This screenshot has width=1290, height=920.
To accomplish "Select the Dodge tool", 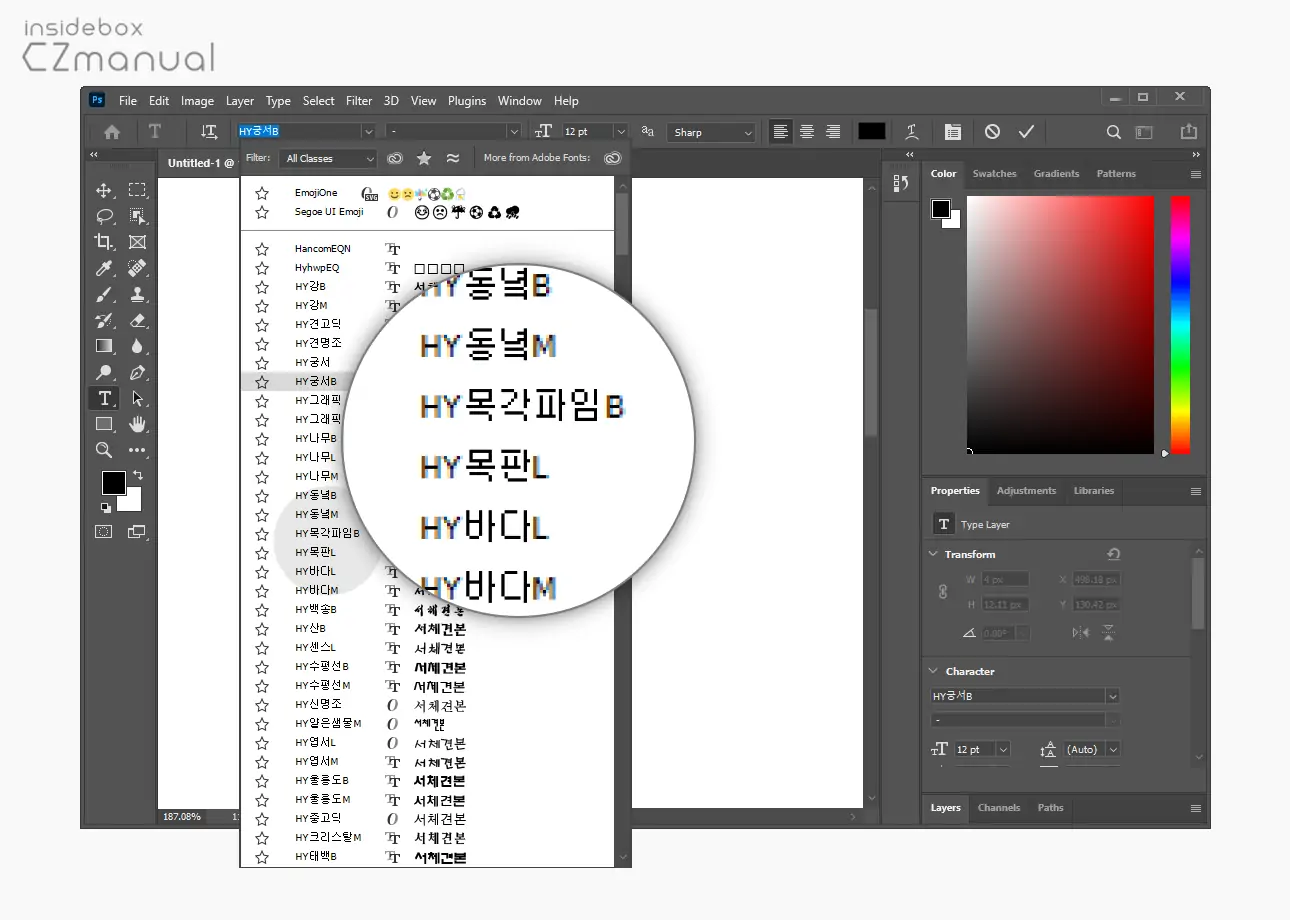I will click(104, 372).
